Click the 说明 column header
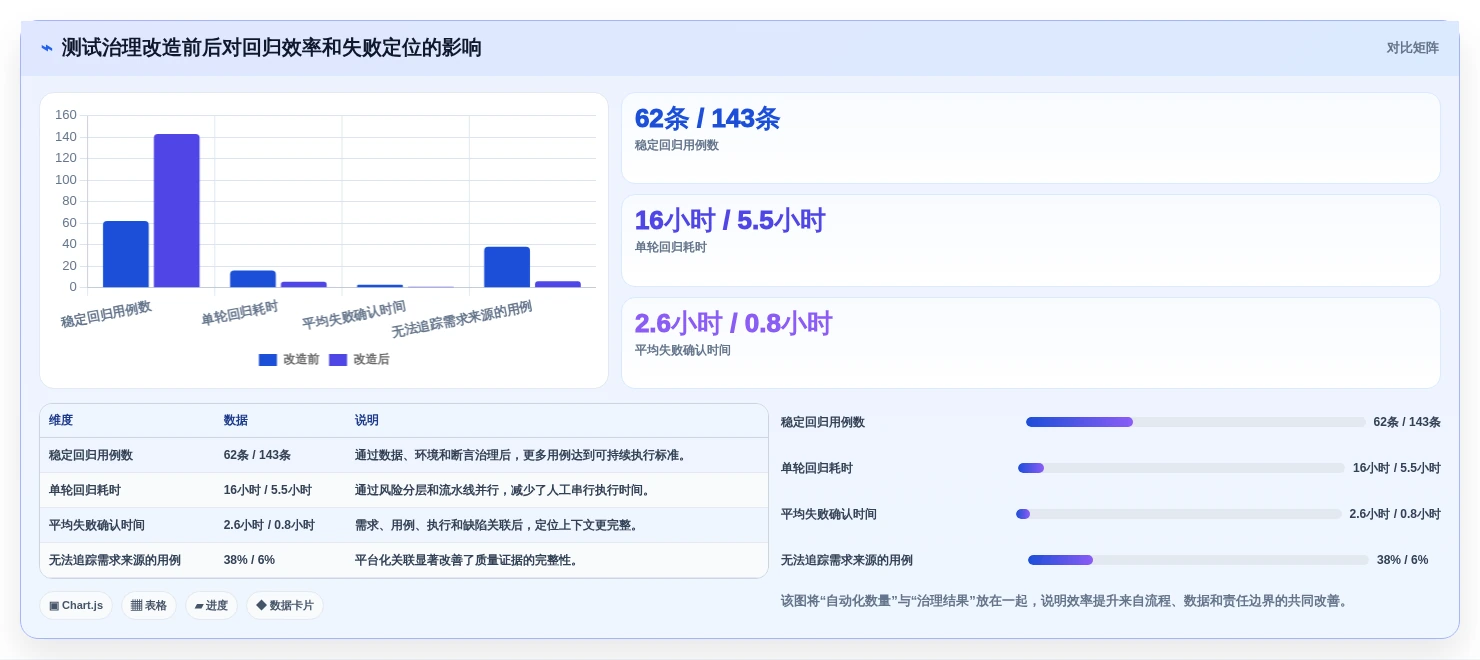 (x=367, y=421)
